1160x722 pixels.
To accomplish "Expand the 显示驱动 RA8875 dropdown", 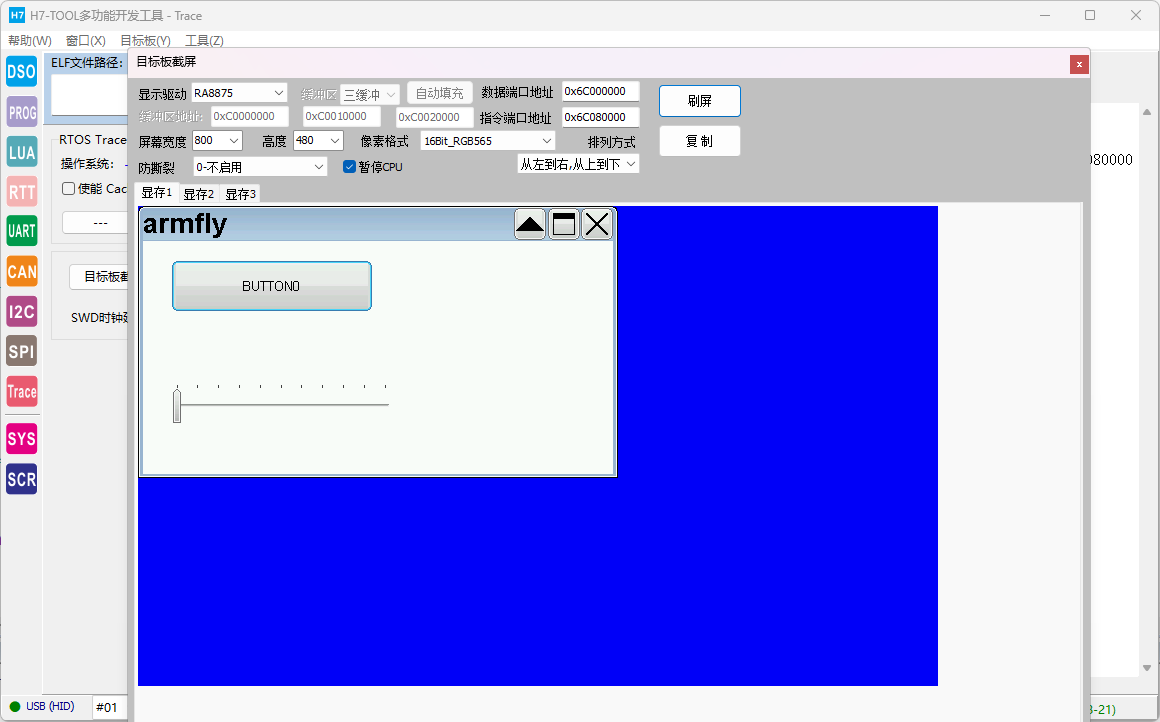I will 239,93.
